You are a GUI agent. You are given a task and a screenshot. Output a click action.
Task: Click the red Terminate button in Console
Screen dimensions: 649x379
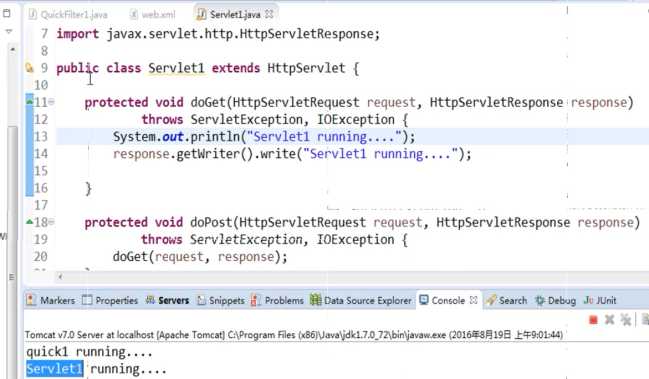[593, 320]
